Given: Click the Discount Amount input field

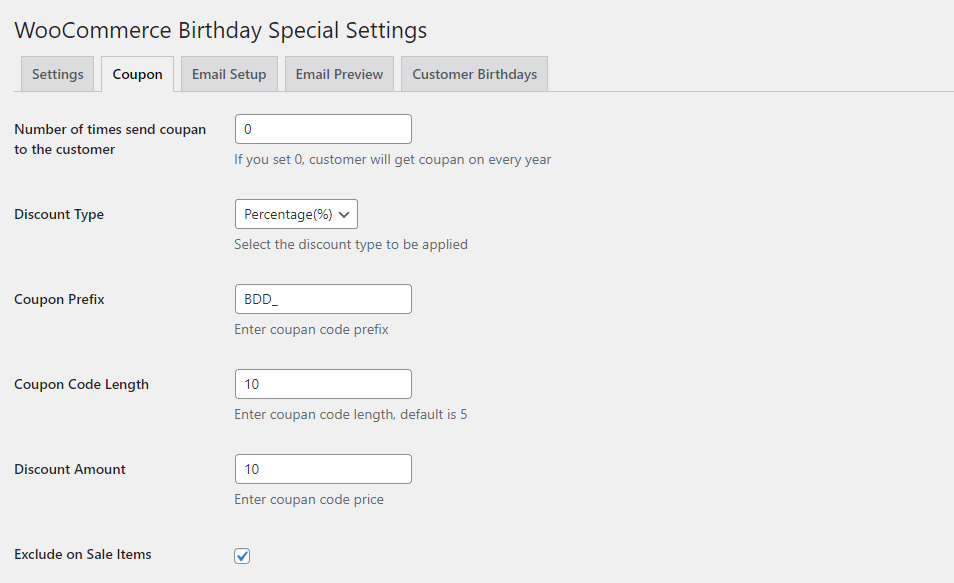Looking at the screenshot, I should point(323,469).
